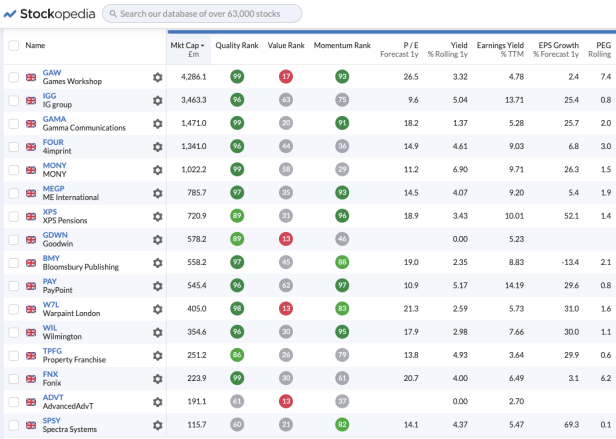Check the box for the PayPoint row

[13, 285]
